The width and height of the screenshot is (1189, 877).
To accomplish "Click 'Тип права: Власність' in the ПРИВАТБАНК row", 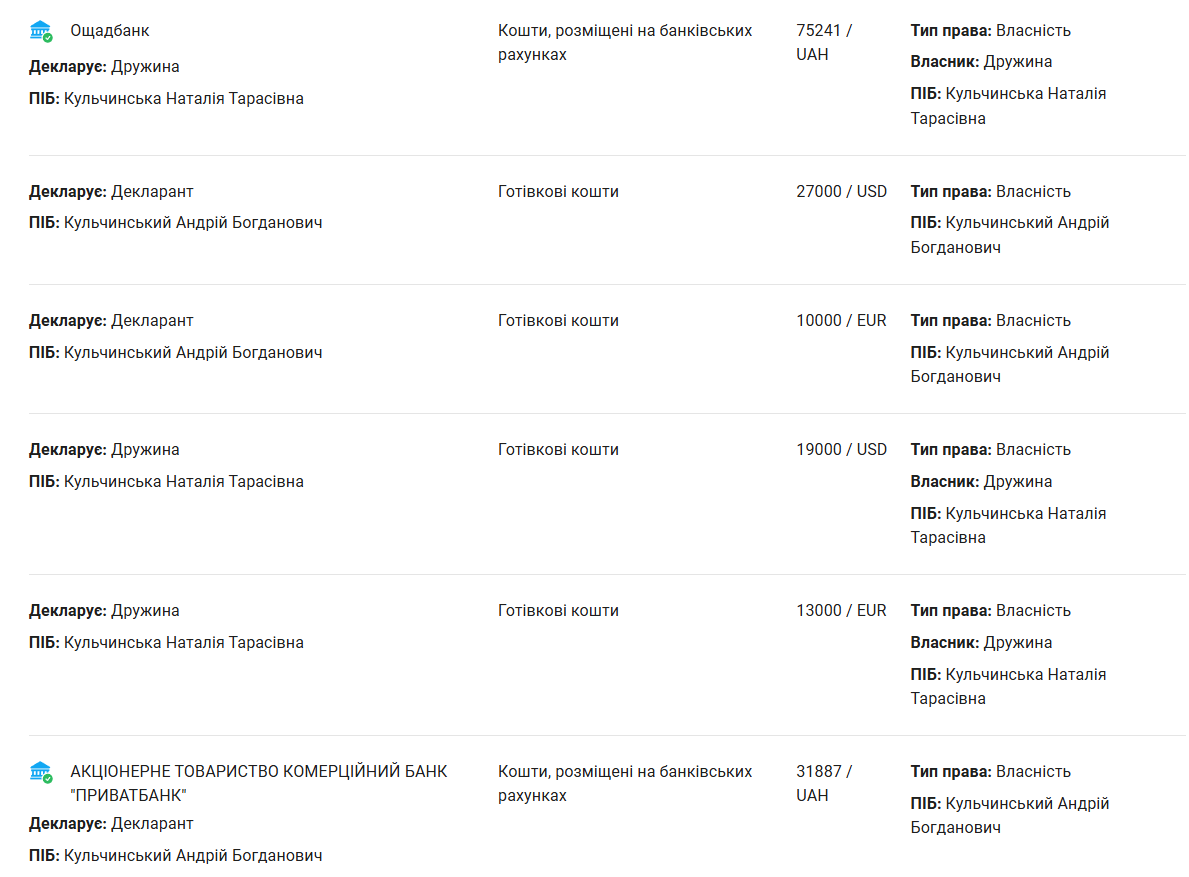I will coord(990,772).
